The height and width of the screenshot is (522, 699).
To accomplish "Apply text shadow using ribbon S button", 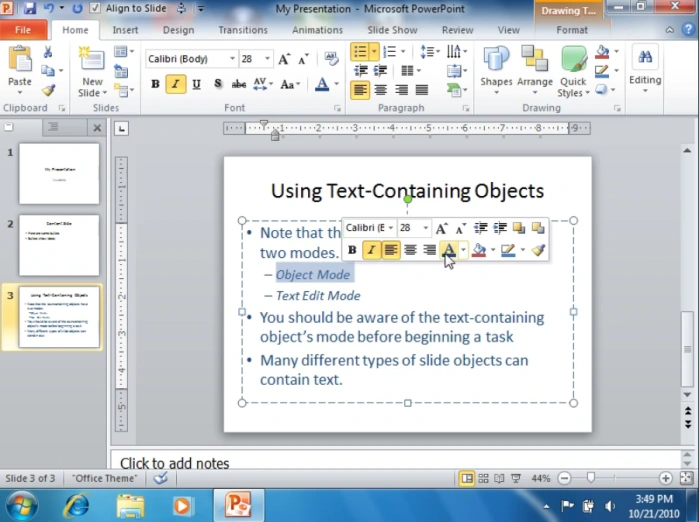I will (x=218, y=84).
